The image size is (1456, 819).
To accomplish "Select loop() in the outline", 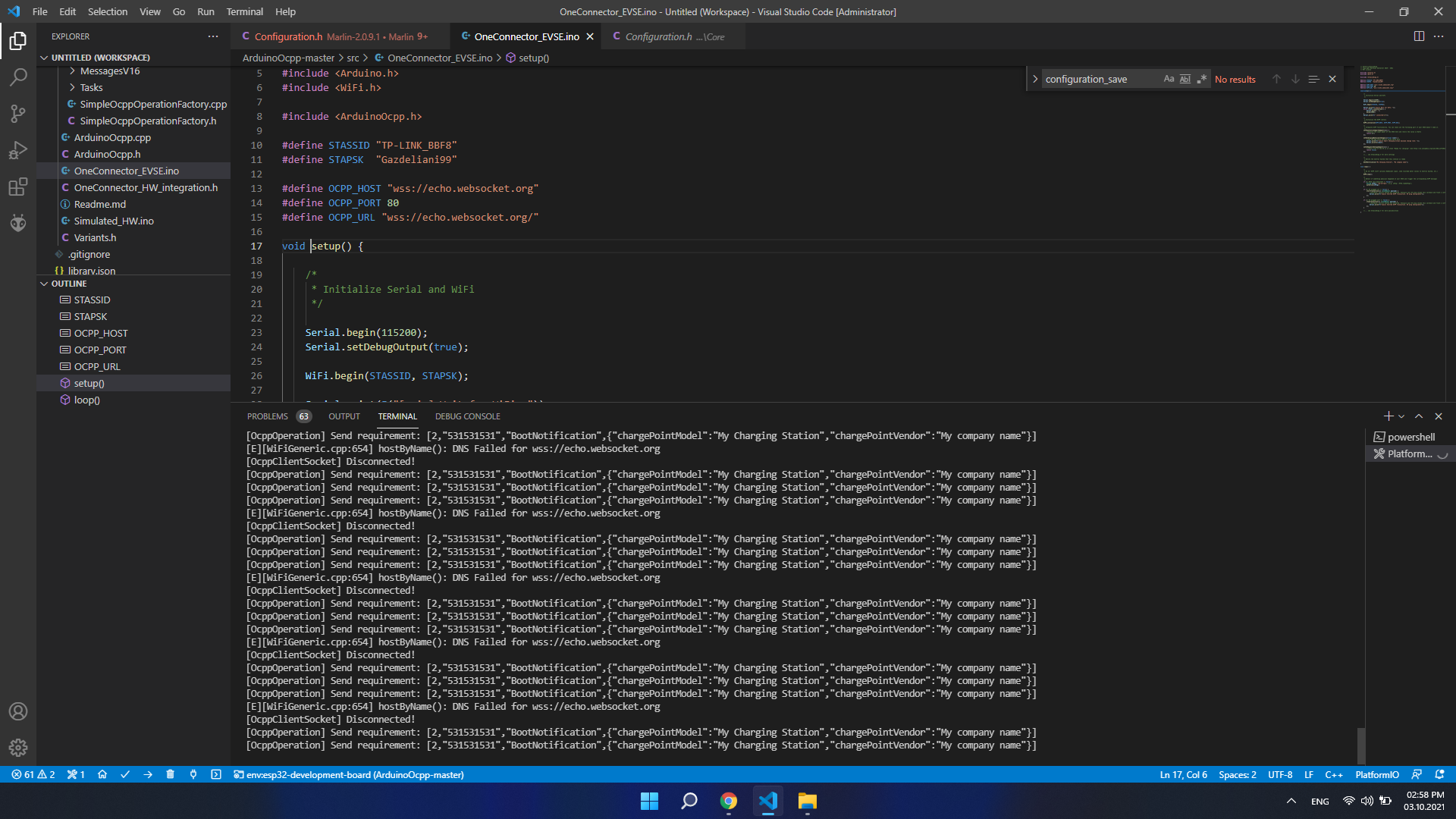I will [133, 400].
